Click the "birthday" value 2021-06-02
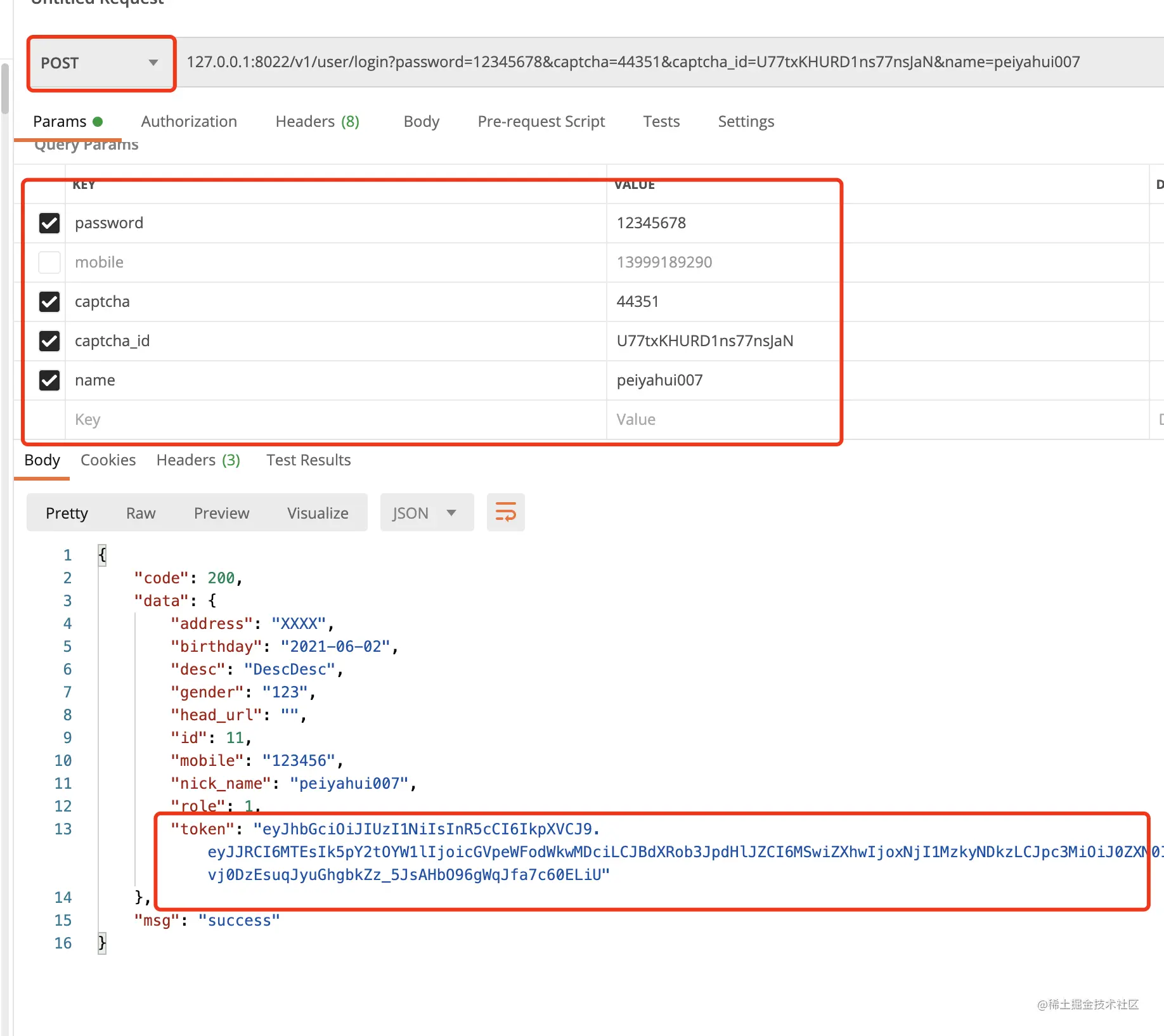Image resolution: width=1164 pixels, height=1036 pixels. click(335, 647)
